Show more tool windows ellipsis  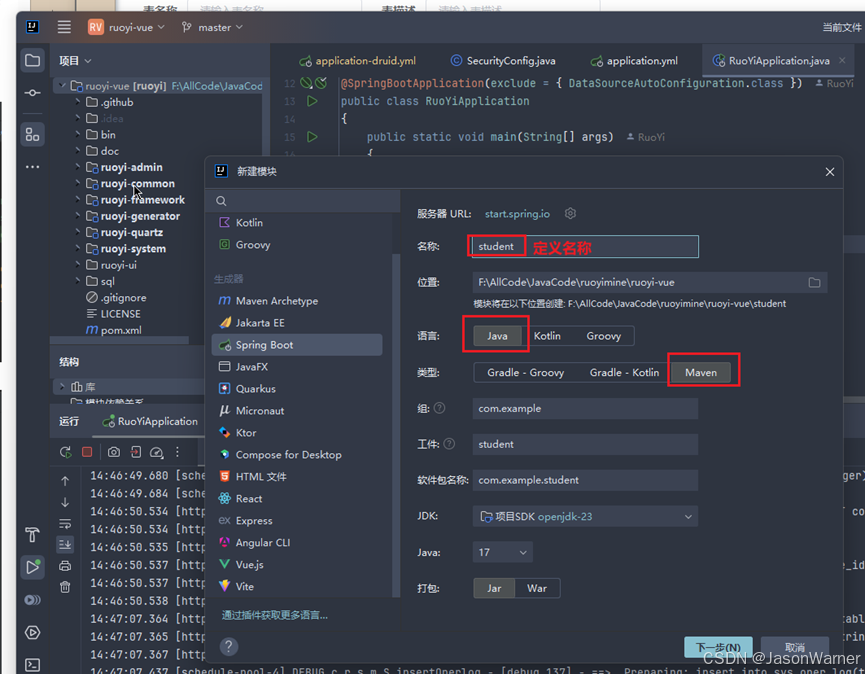33,167
